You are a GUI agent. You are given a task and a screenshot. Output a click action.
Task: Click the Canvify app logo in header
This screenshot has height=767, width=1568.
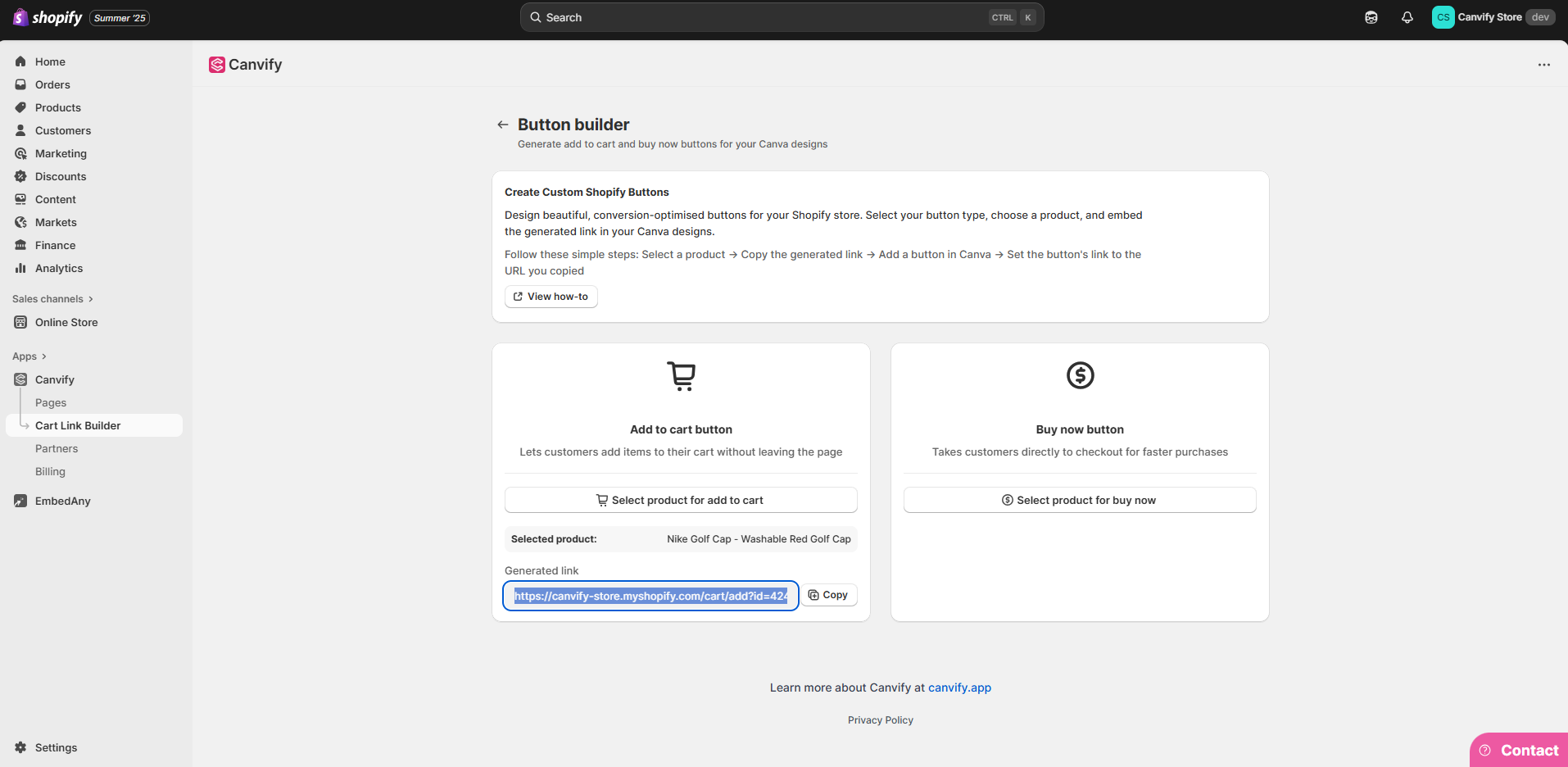click(217, 65)
